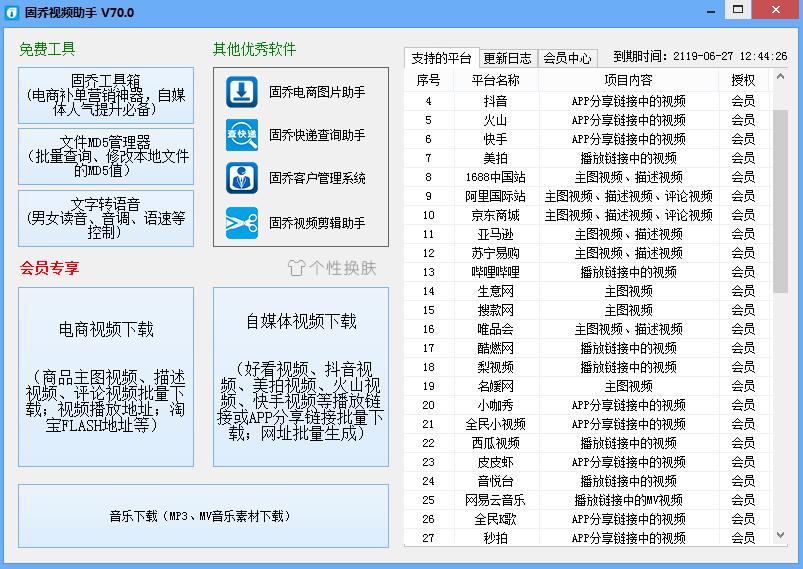Open 固乔客户管理系统 software link
Image resolution: width=803 pixels, height=569 pixels.
(x=317, y=178)
